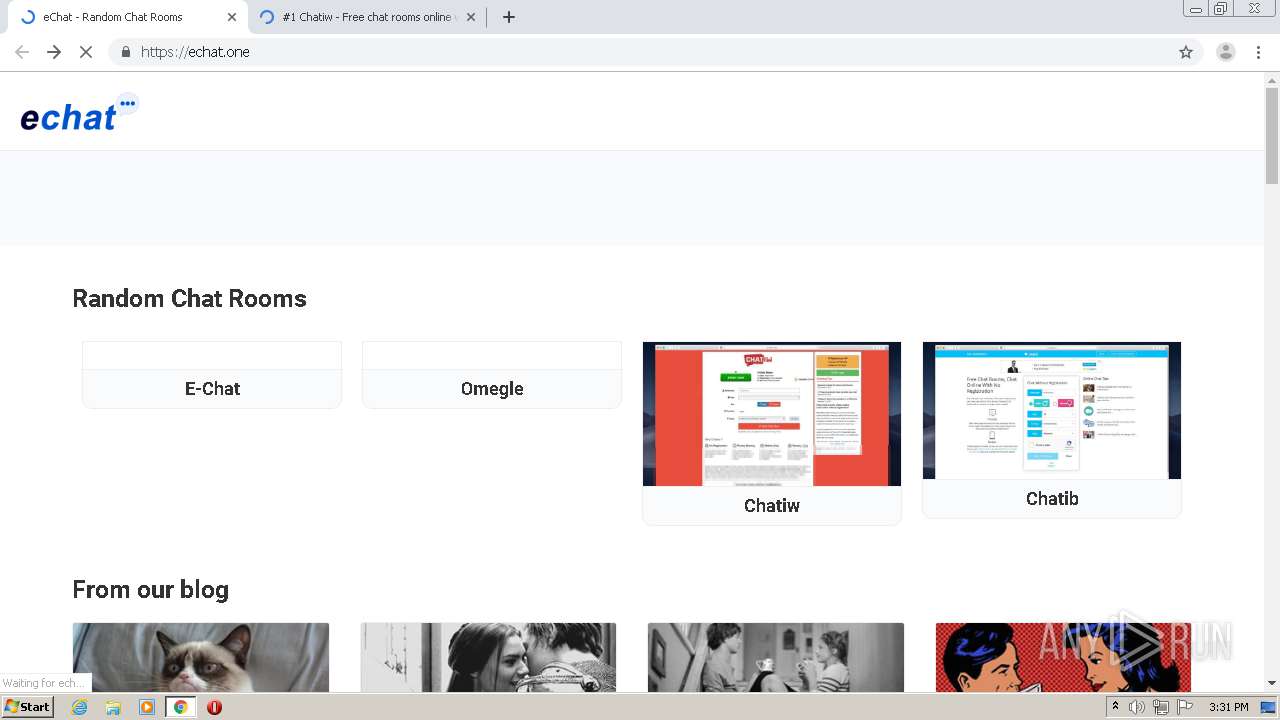Open a new browser tab
This screenshot has width=1280, height=720.
[x=508, y=17]
